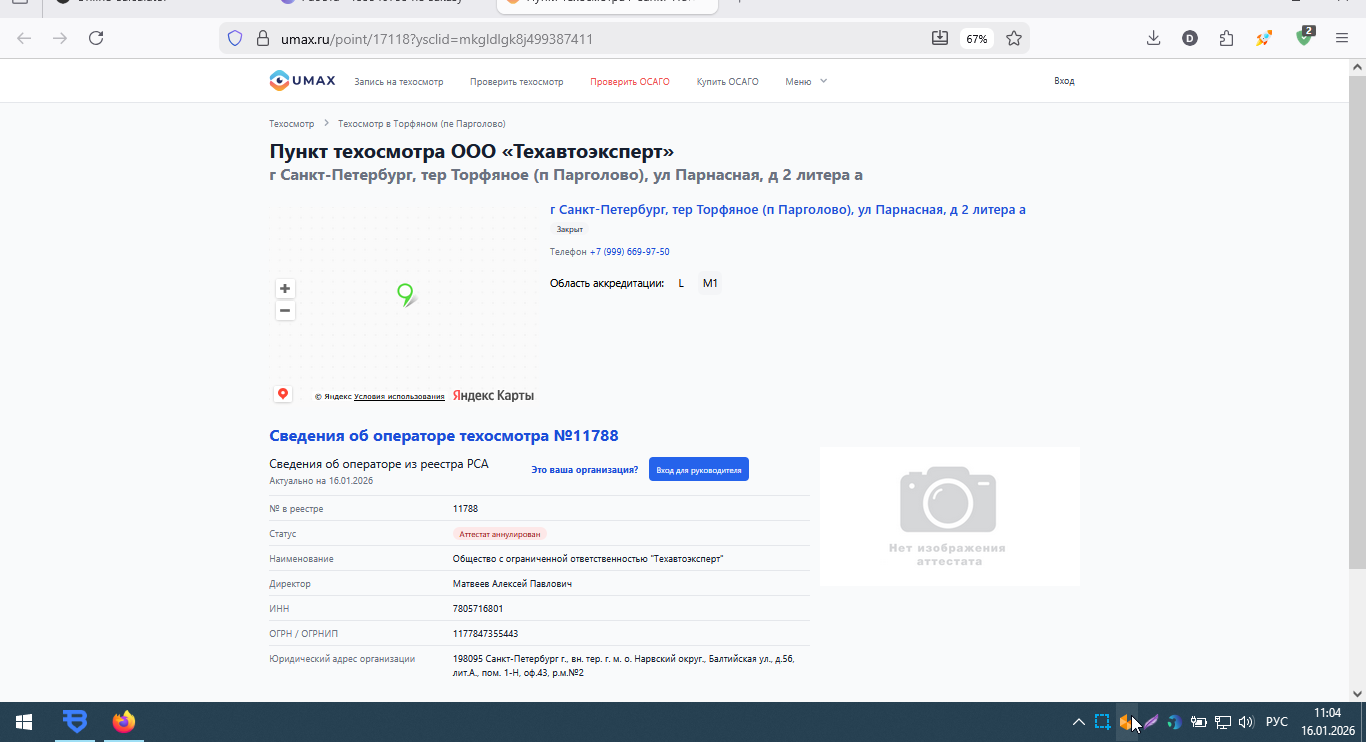Zoom in on the Yandex map
Screen dimensions: 1366x742
tap(285, 288)
